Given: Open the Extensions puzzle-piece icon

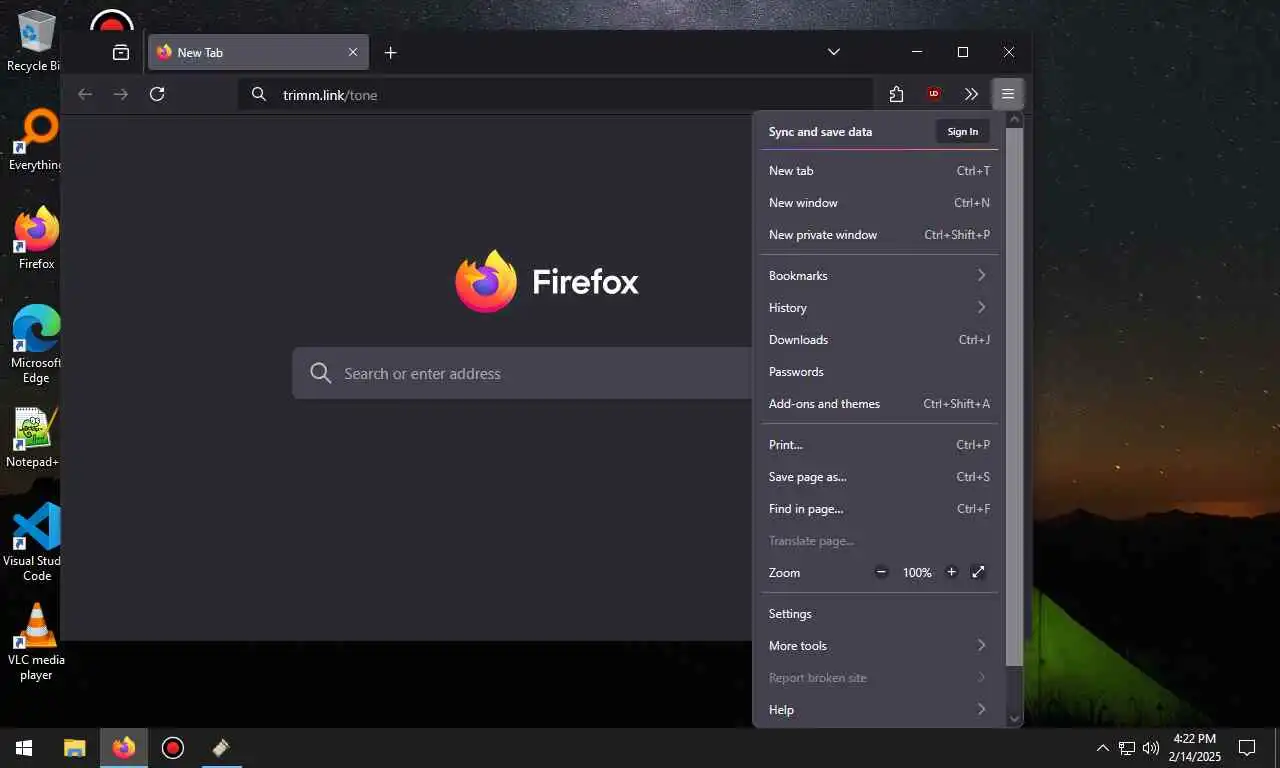Looking at the screenshot, I should coord(896,94).
